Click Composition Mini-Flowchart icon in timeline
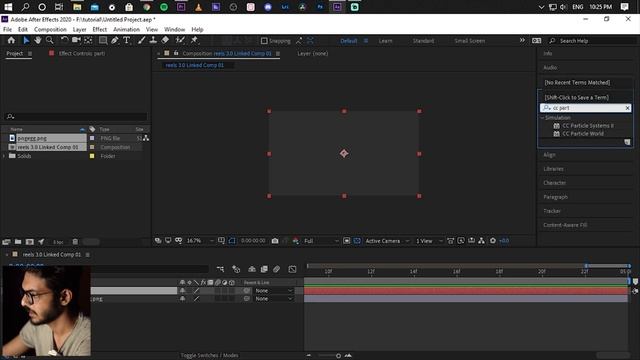640x360 pixels. click(x=220, y=269)
